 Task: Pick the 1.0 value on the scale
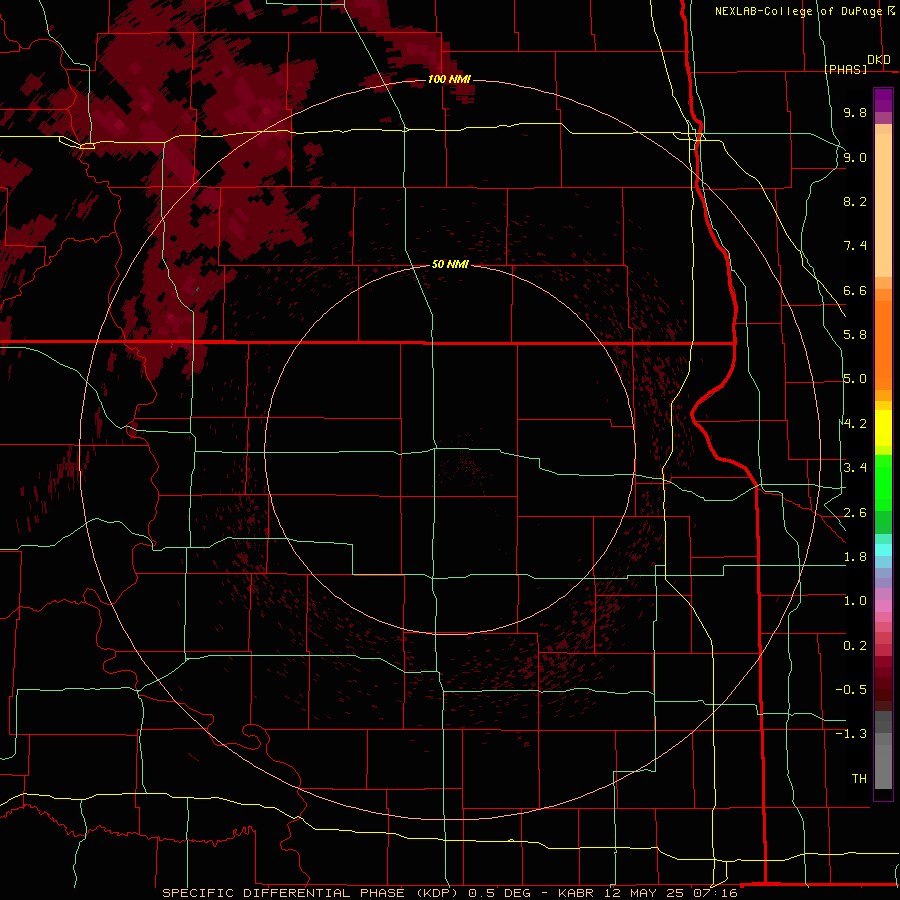click(x=855, y=601)
